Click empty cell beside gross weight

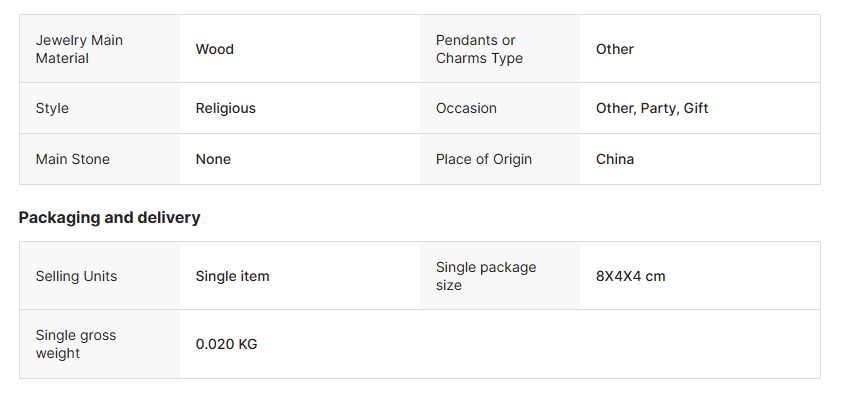[x=620, y=344]
